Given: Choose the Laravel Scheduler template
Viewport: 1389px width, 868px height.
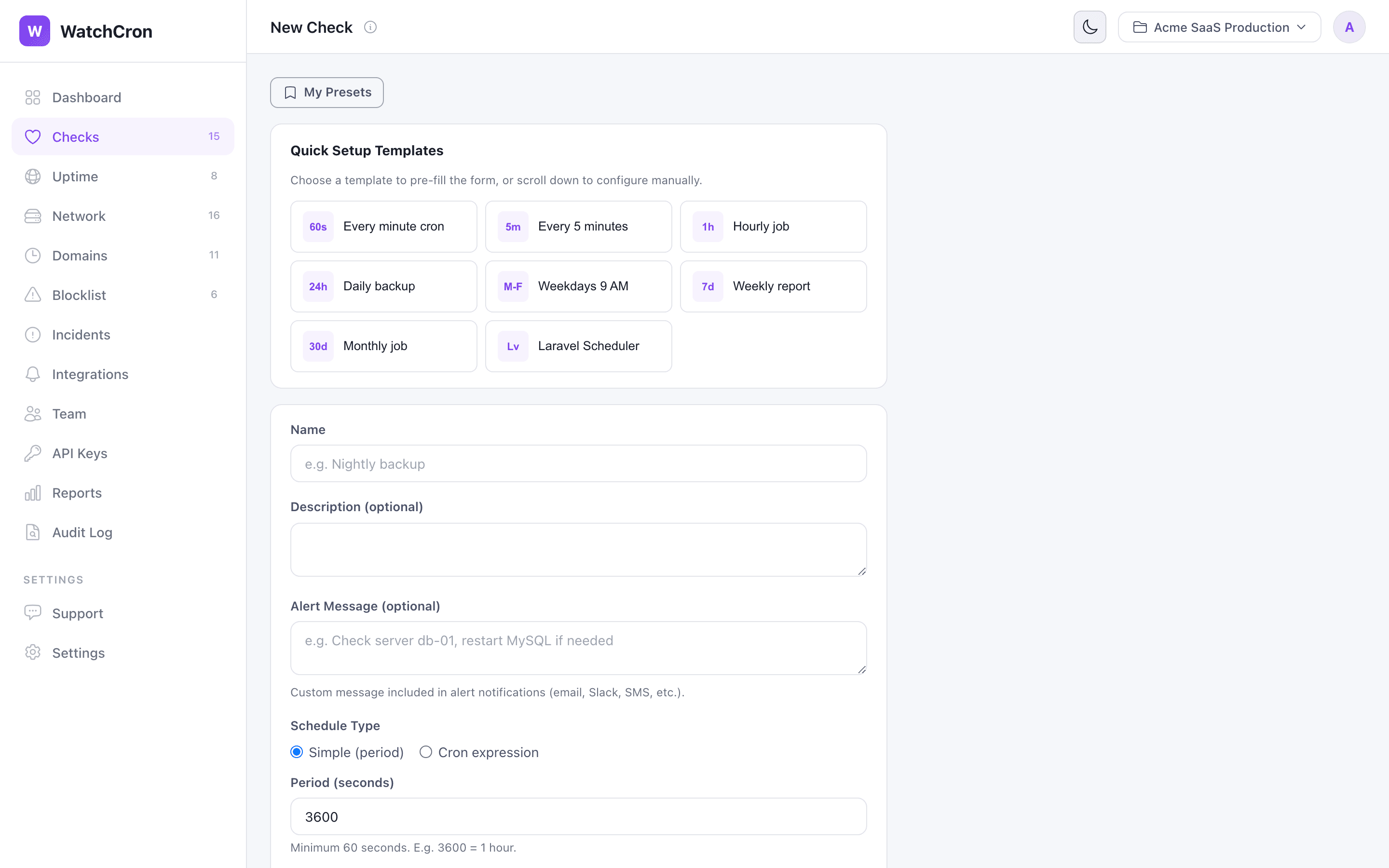Looking at the screenshot, I should pos(578,346).
